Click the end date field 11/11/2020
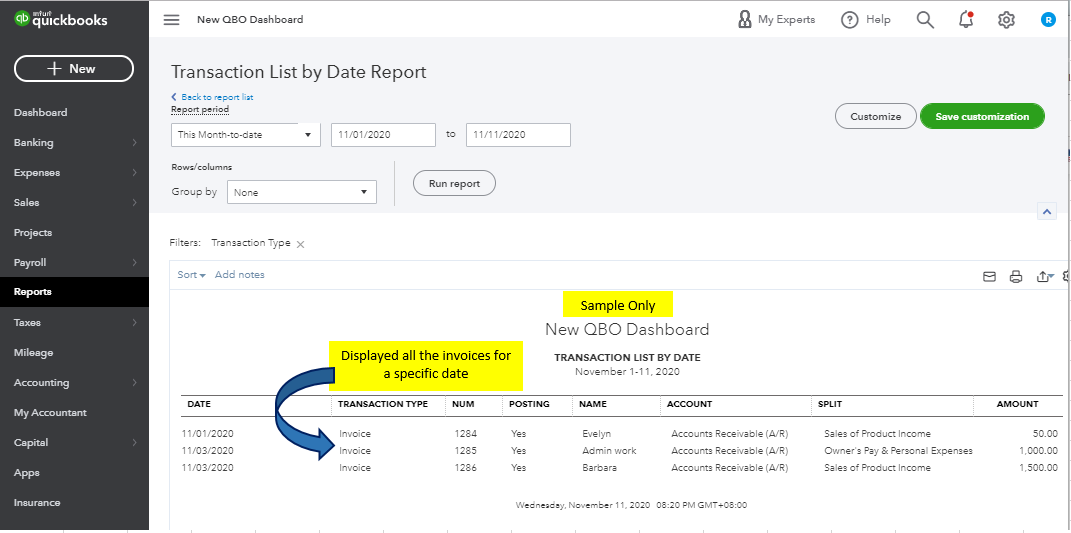 [518, 135]
